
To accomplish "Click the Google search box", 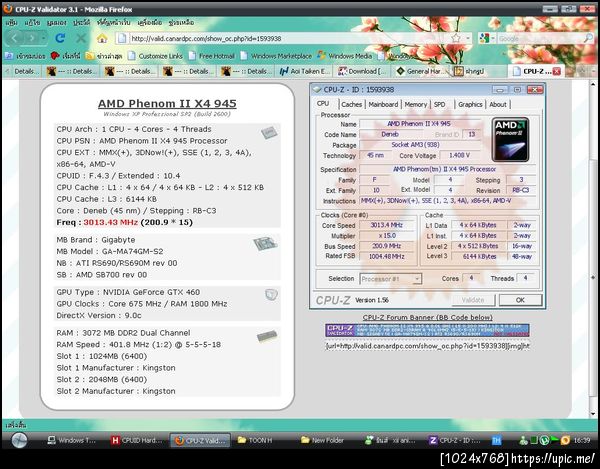I will pos(540,38).
